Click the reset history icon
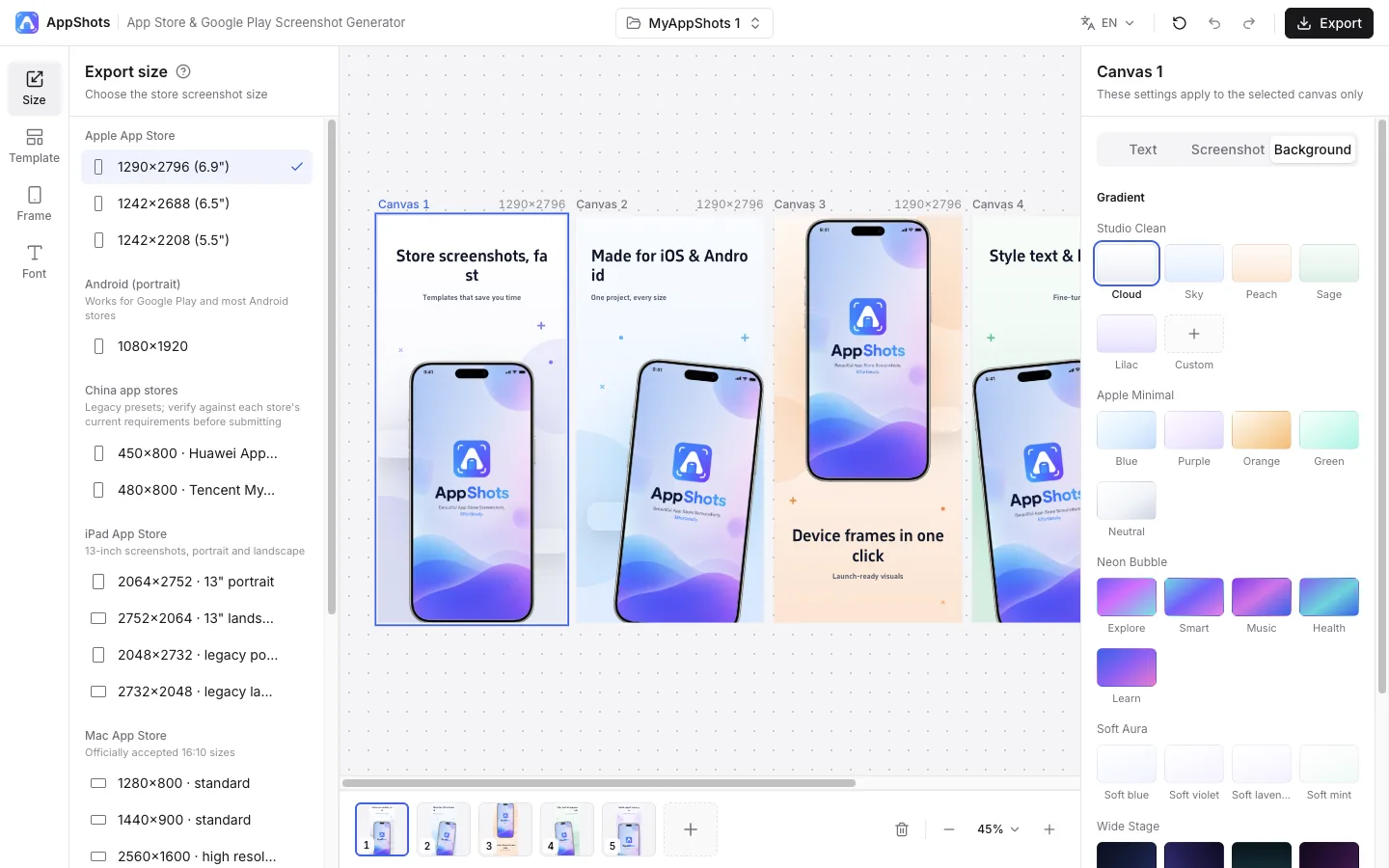The height and width of the screenshot is (868, 1389). click(x=1179, y=23)
